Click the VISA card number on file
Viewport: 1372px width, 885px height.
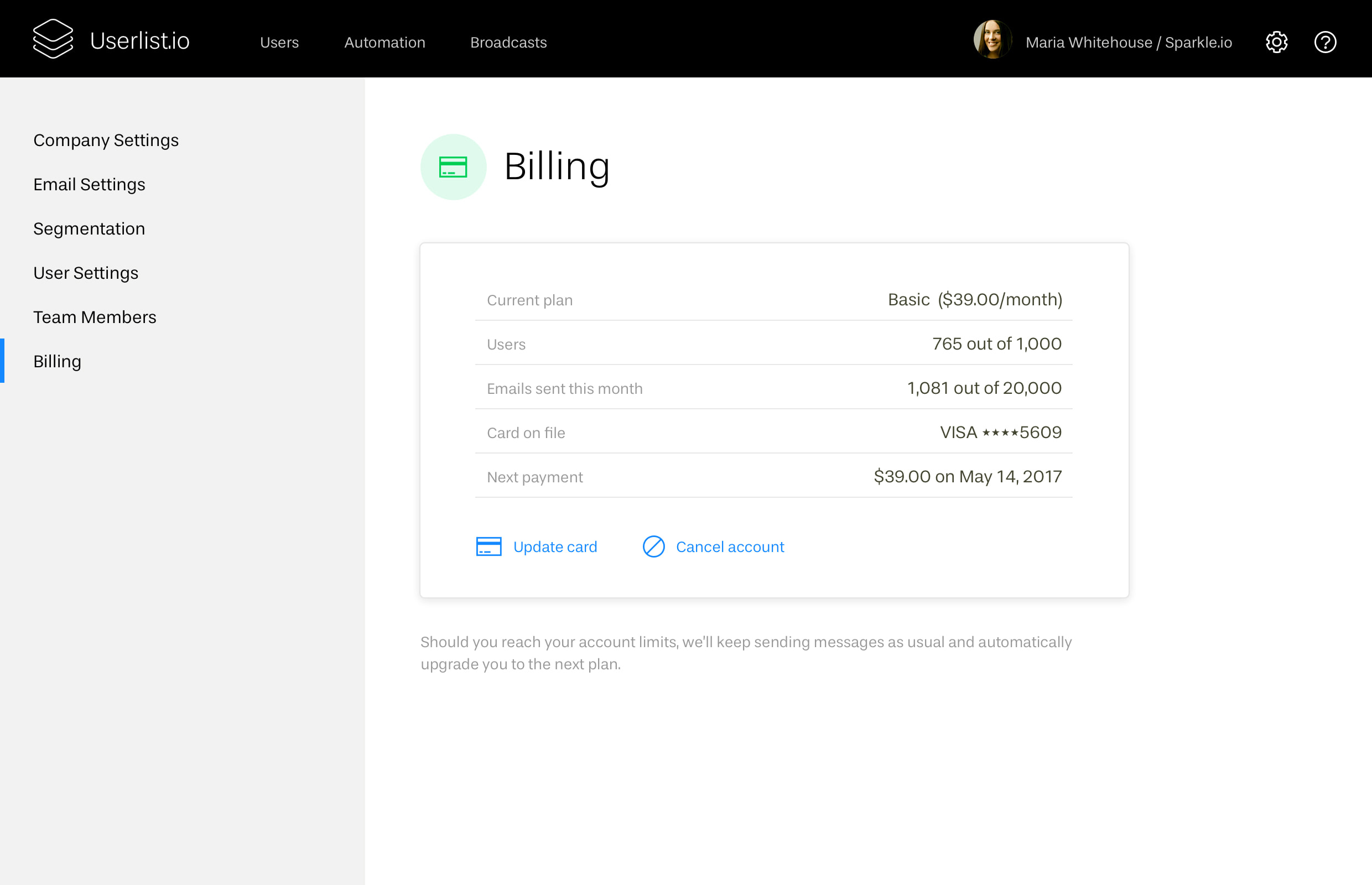(1000, 432)
